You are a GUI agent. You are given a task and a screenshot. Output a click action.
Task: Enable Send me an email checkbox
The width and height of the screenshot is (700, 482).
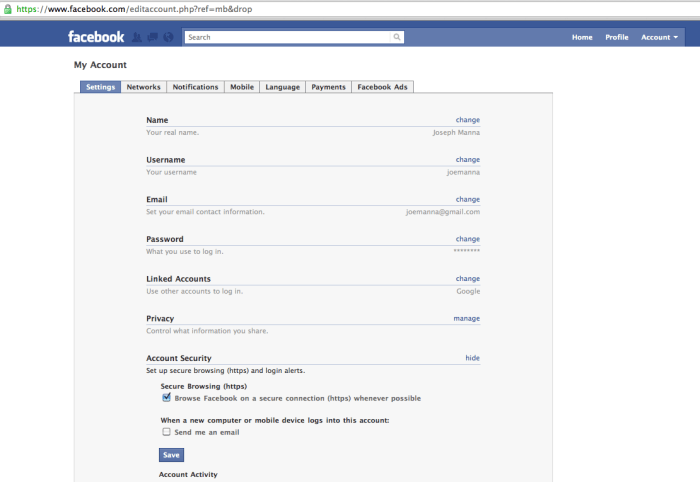(x=167, y=432)
